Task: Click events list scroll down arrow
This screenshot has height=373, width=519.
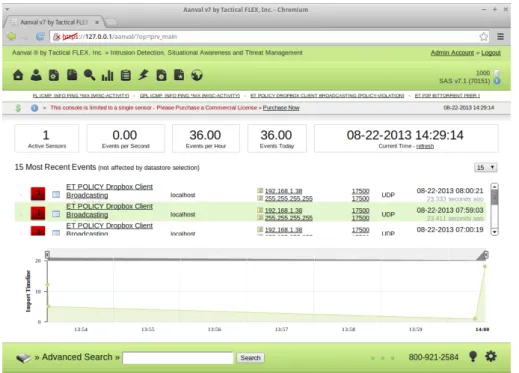Action: pos(495,232)
